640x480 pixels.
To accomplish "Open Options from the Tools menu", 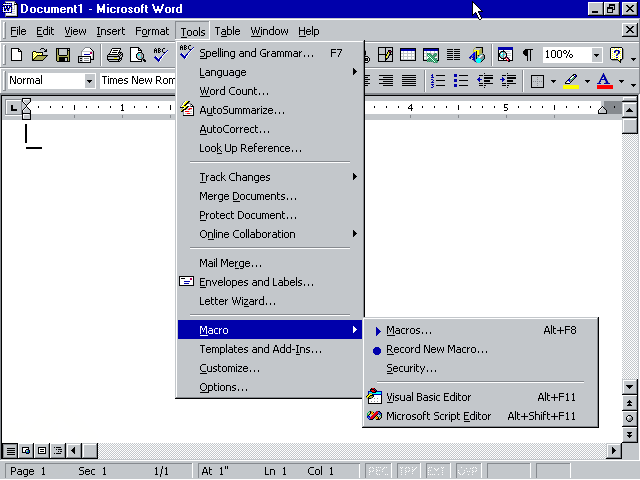I will 270,387.
